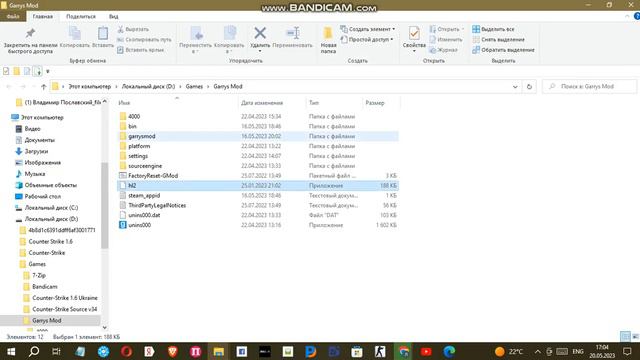Create a New folder from ribbon

pos(328,40)
